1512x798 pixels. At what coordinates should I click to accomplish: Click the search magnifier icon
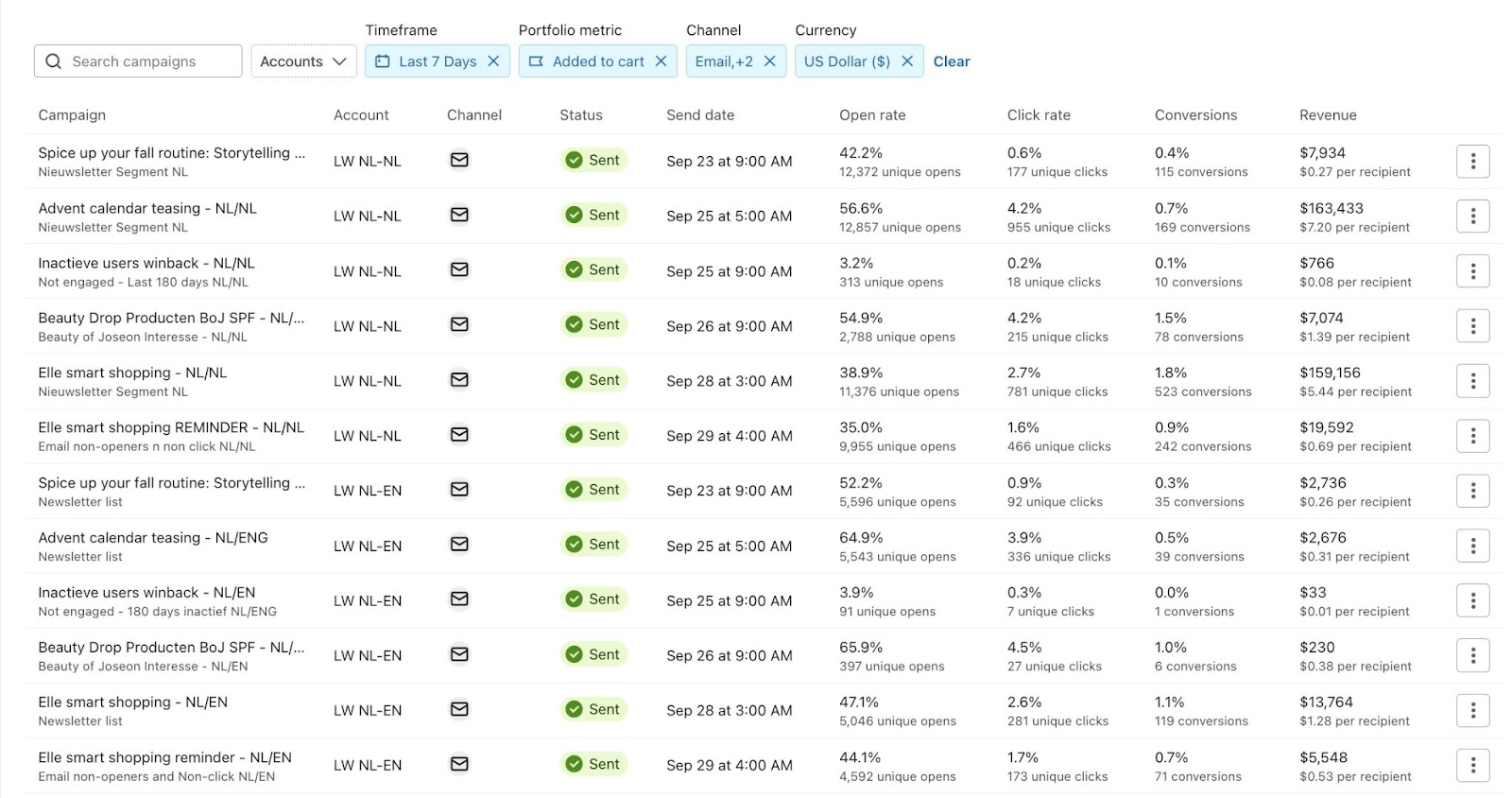pyautogui.click(x=54, y=61)
